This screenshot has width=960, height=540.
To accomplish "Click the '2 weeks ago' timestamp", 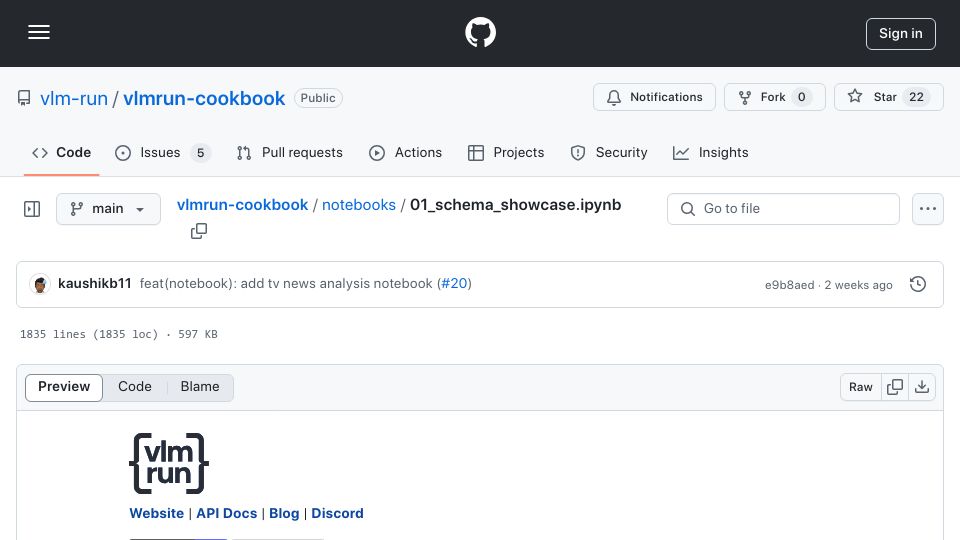I will pos(858,285).
